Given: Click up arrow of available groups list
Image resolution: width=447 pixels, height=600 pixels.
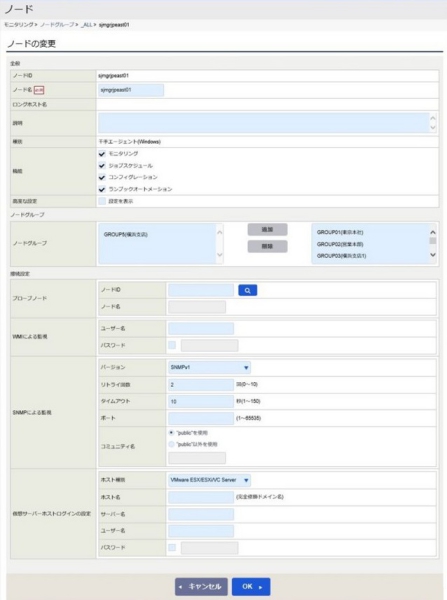Looking at the screenshot, I should coord(433,232).
